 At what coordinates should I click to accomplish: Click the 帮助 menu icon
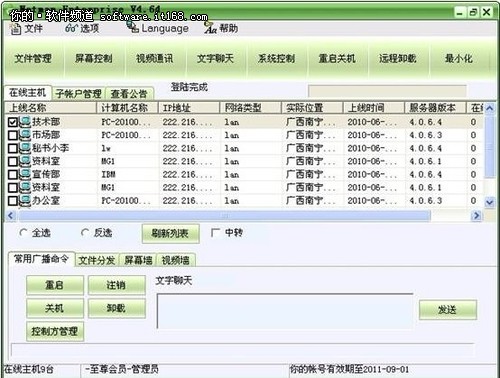pos(211,28)
